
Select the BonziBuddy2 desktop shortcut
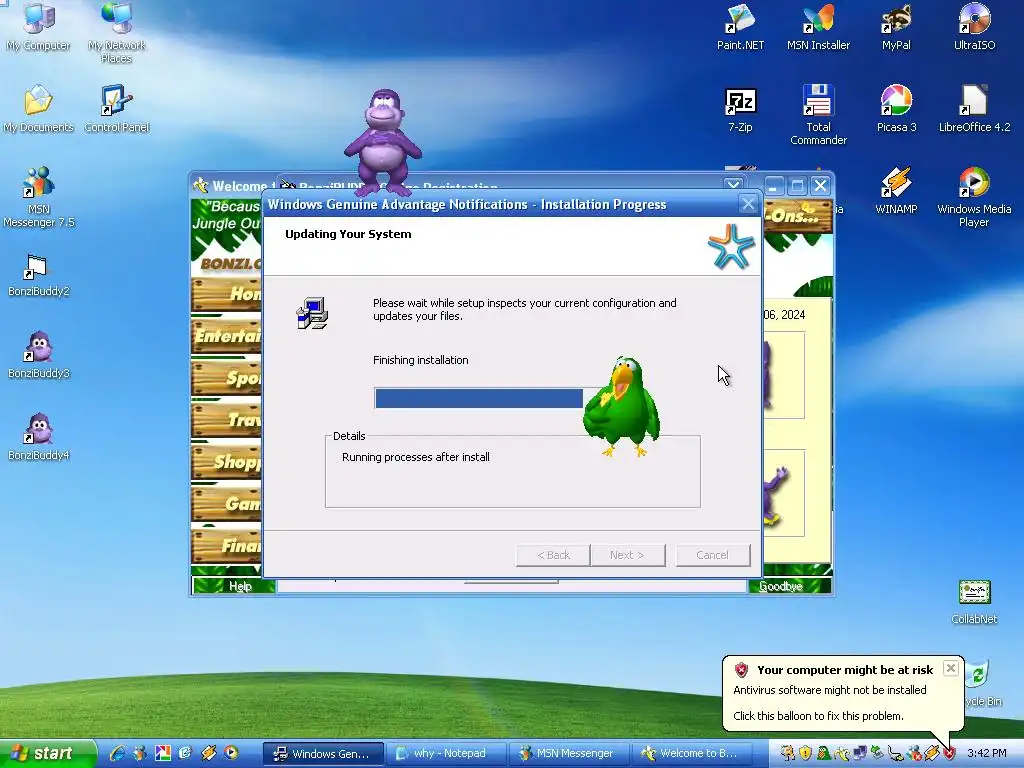39,274
